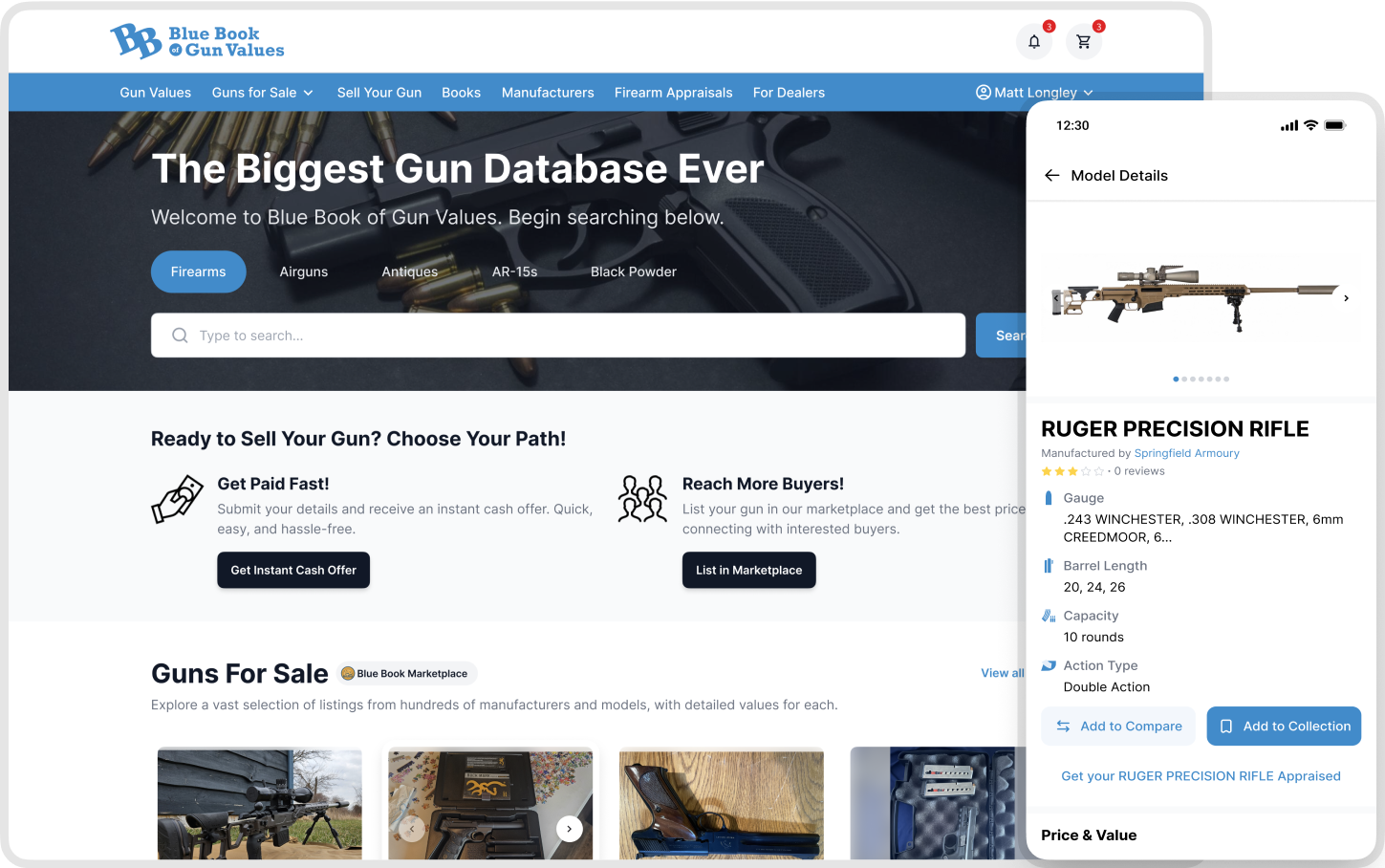Select the image carousel pagination dots
The height and width of the screenshot is (868, 1385).
click(x=1201, y=380)
